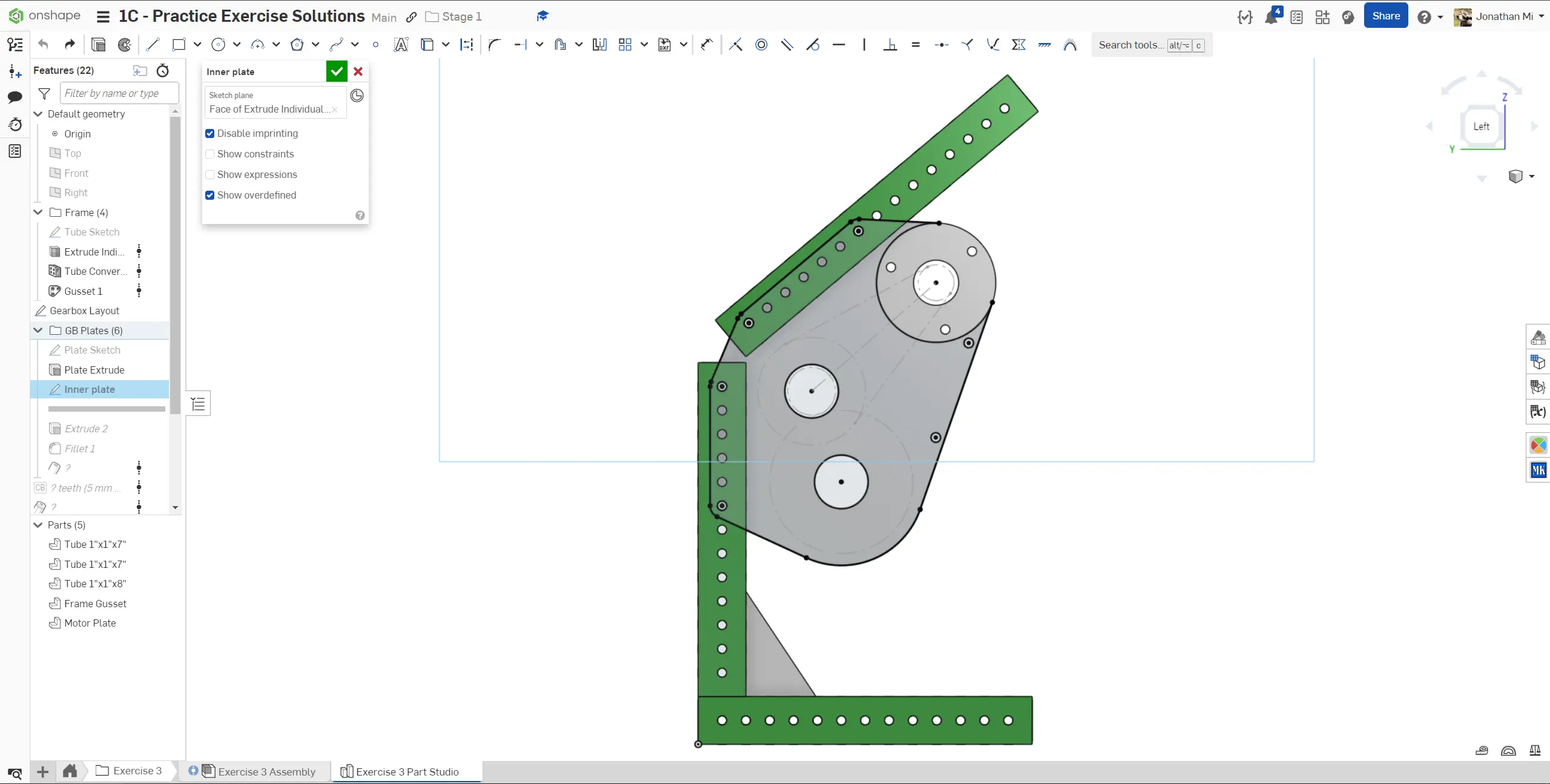Image resolution: width=1550 pixels, height=784 pixels.
Task: Enable Show constraints checkbox
Action: (210, 154)
